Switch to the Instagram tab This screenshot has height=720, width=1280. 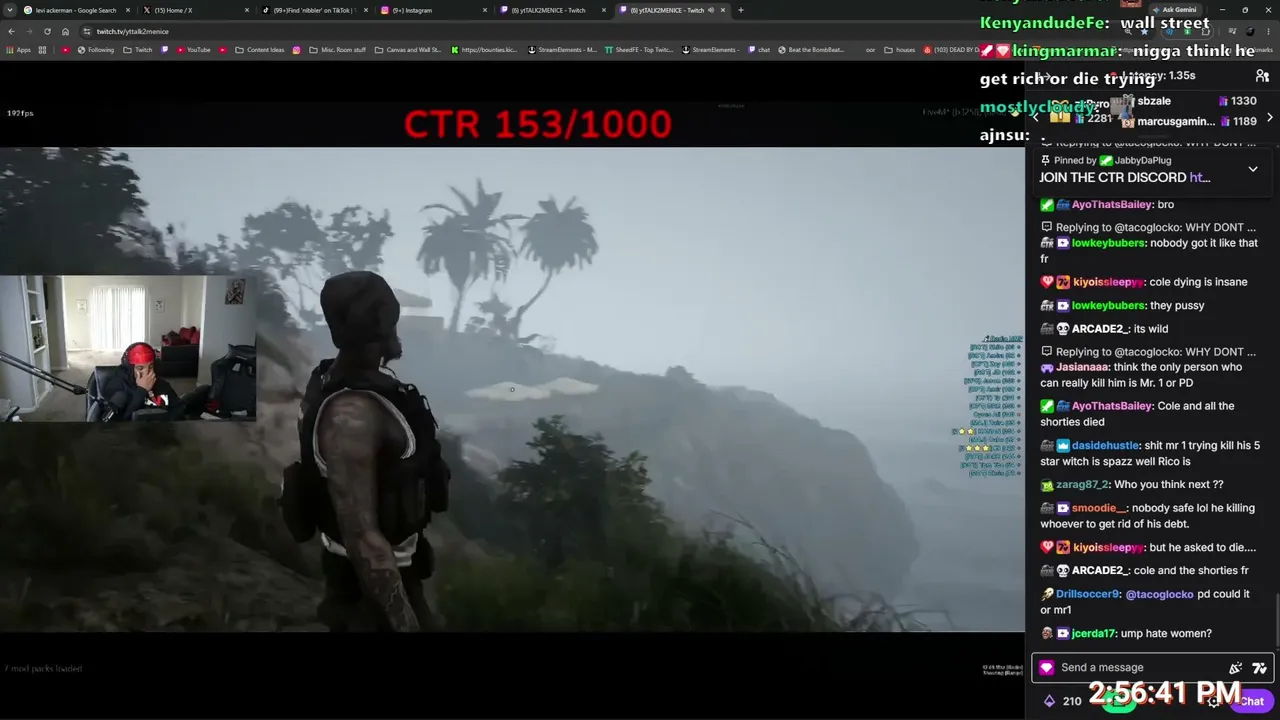tap(433, 10)
